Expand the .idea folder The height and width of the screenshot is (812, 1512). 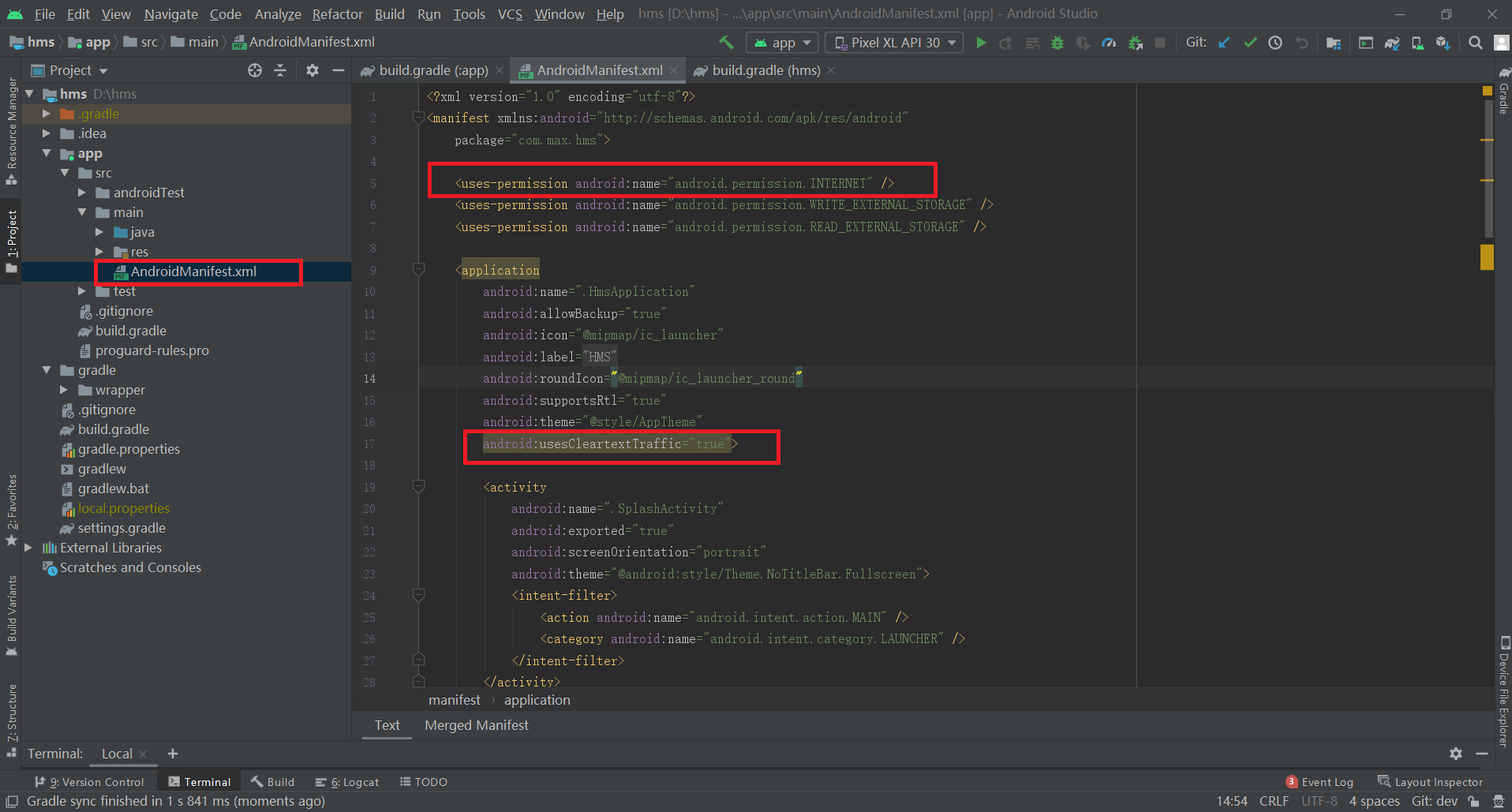click(47, 133)
